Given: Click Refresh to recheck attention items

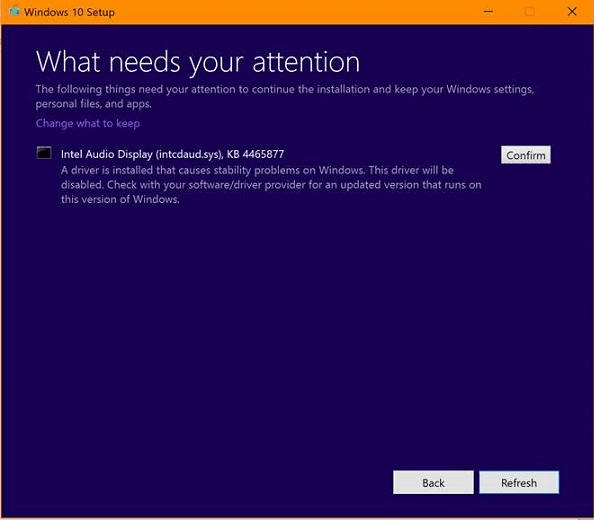Looking at the screenshot, I should (x=519, y=483).
